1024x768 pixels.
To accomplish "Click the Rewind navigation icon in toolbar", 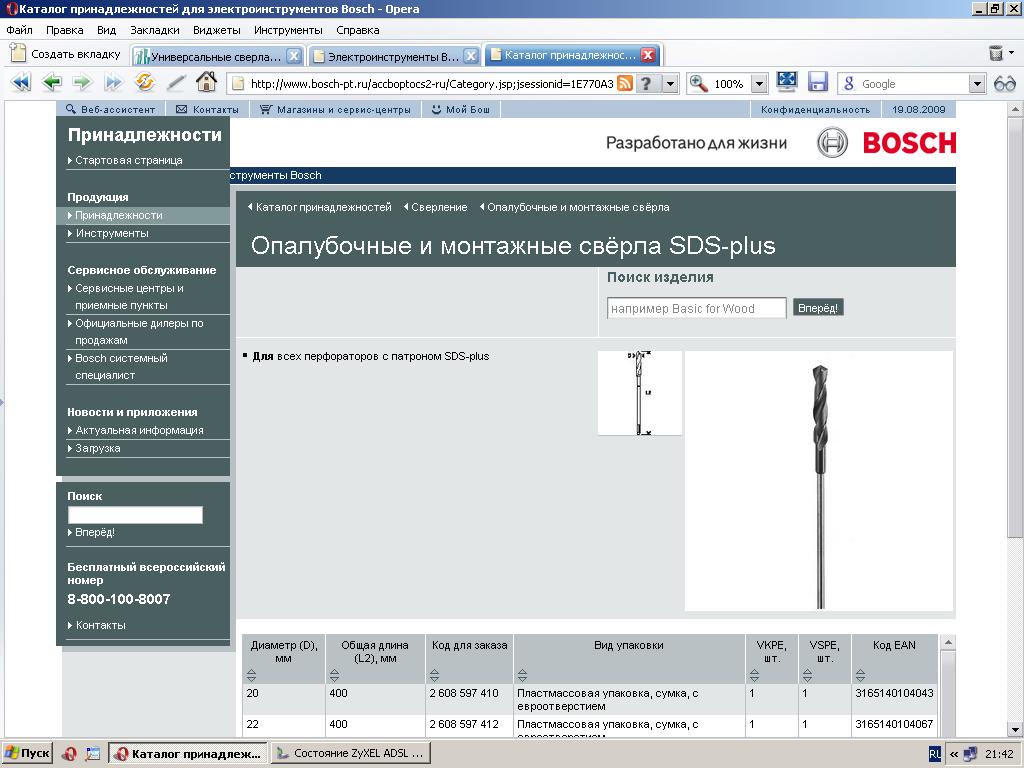I will pos(21,83).
